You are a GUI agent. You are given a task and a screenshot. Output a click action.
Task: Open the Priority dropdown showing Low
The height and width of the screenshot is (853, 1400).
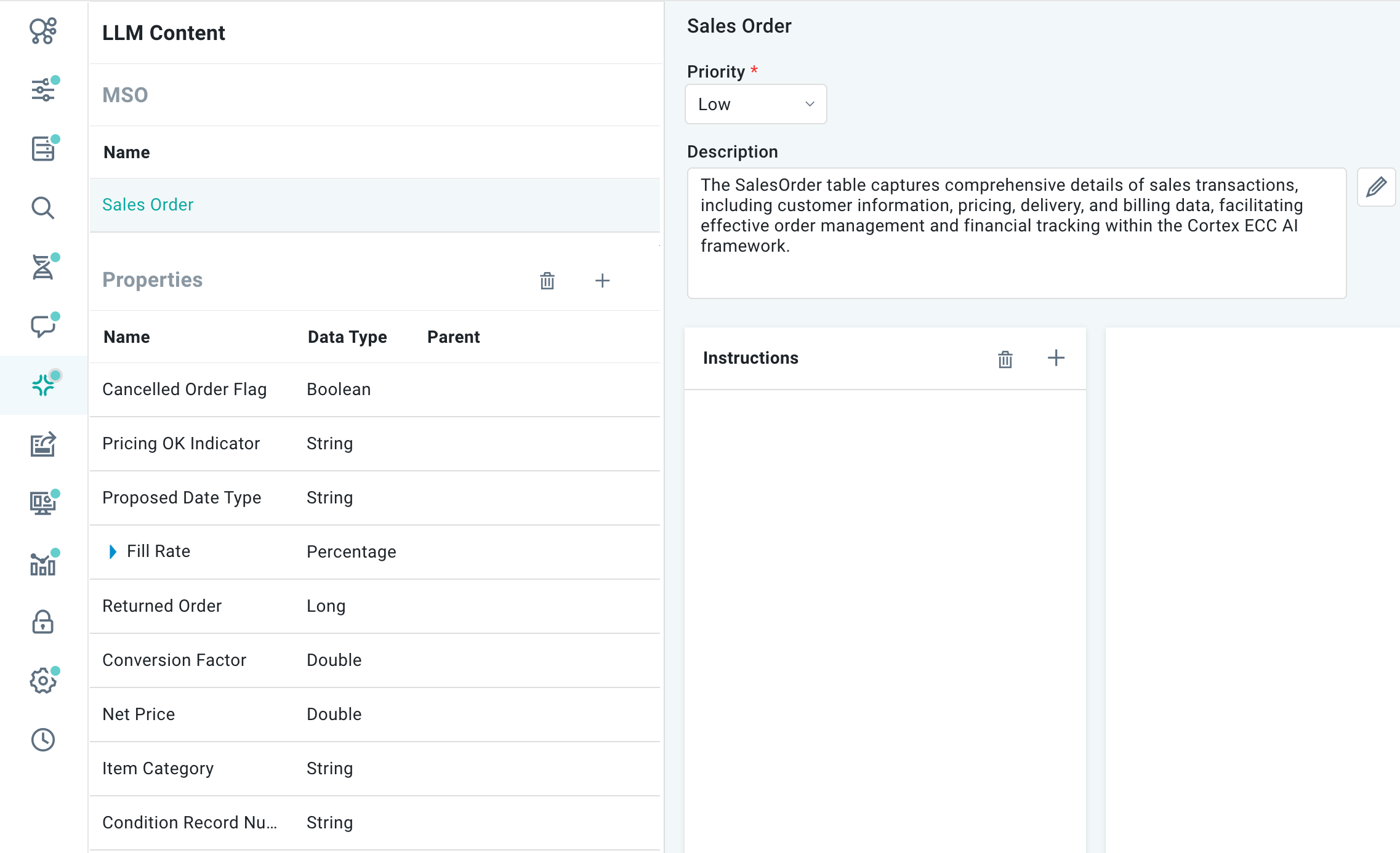pos(756,104)
